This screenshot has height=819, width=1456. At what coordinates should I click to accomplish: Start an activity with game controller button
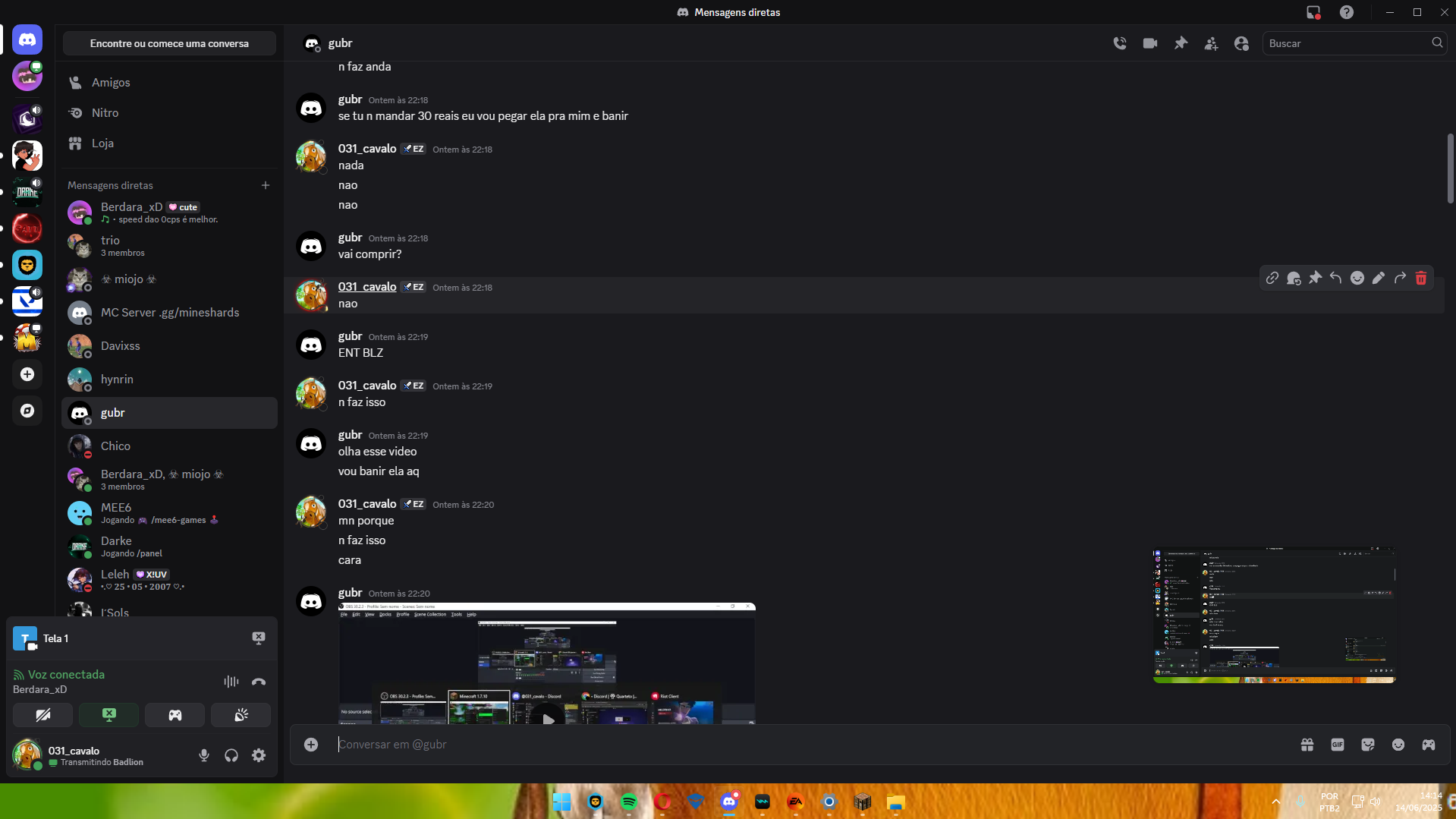coord(175,715)
